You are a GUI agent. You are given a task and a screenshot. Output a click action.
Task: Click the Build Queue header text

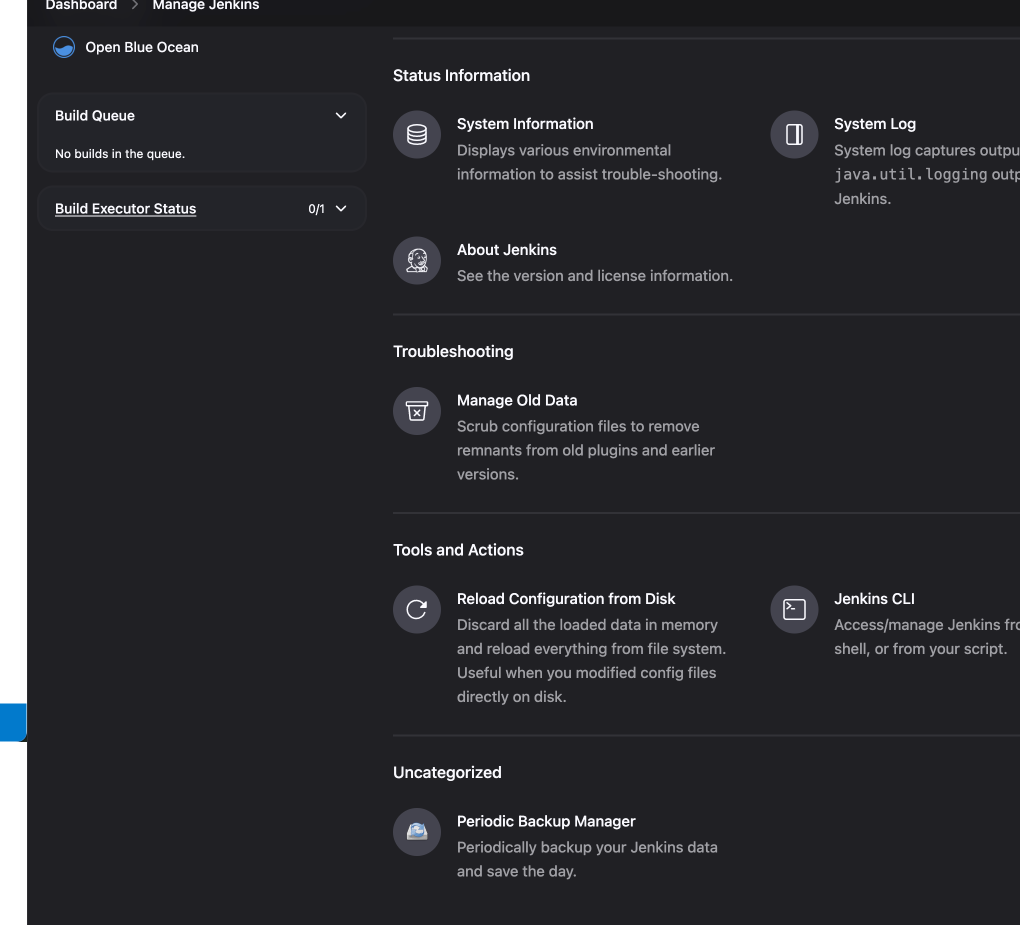tap(95, 116)
